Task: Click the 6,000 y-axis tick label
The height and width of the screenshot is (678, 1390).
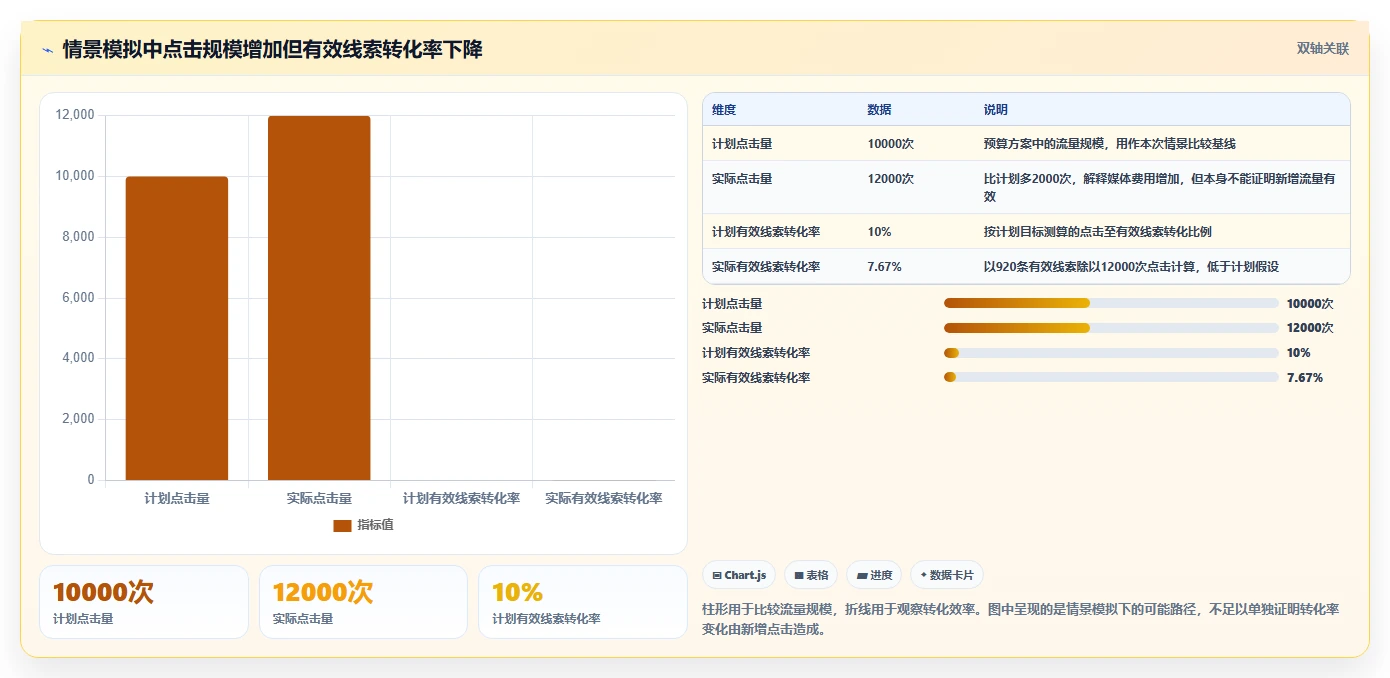Action: click(x=78, y=298)
